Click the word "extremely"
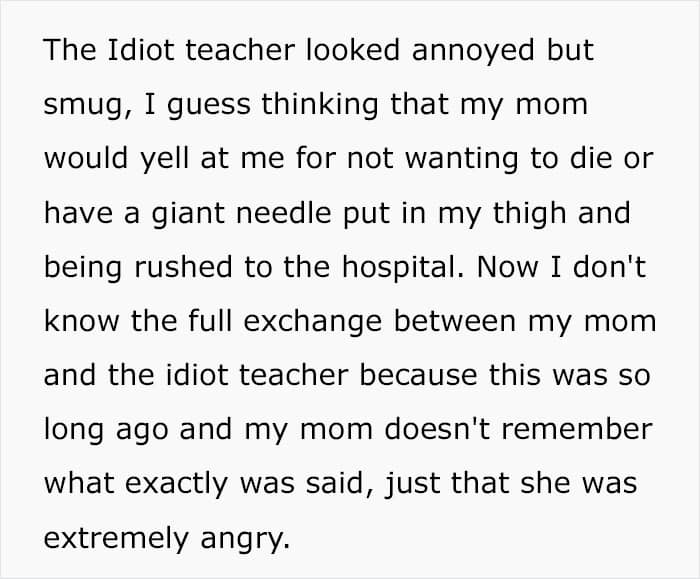The image size is (700, 579). pyautogui.click(x=117, y=538)
